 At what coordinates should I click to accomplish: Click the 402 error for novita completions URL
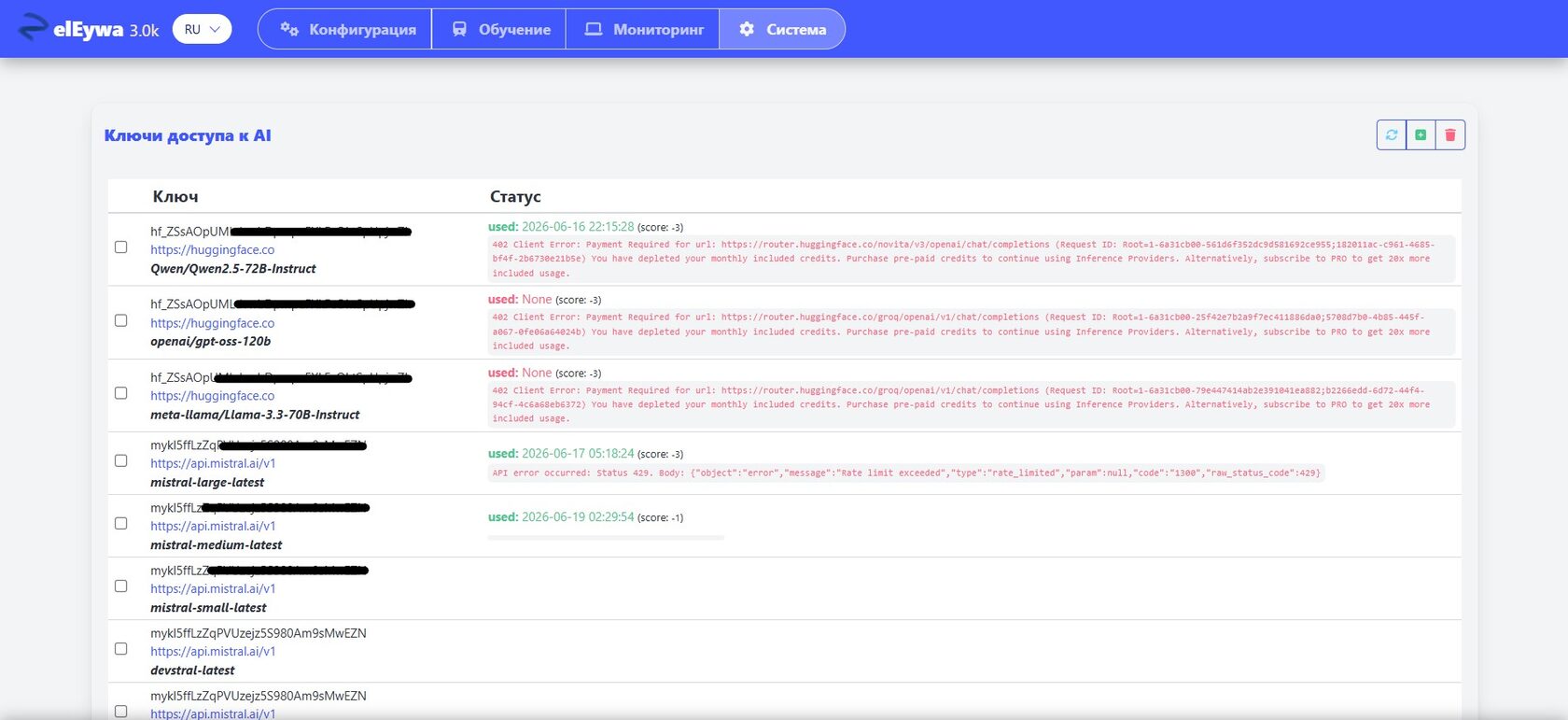(972, 259)
